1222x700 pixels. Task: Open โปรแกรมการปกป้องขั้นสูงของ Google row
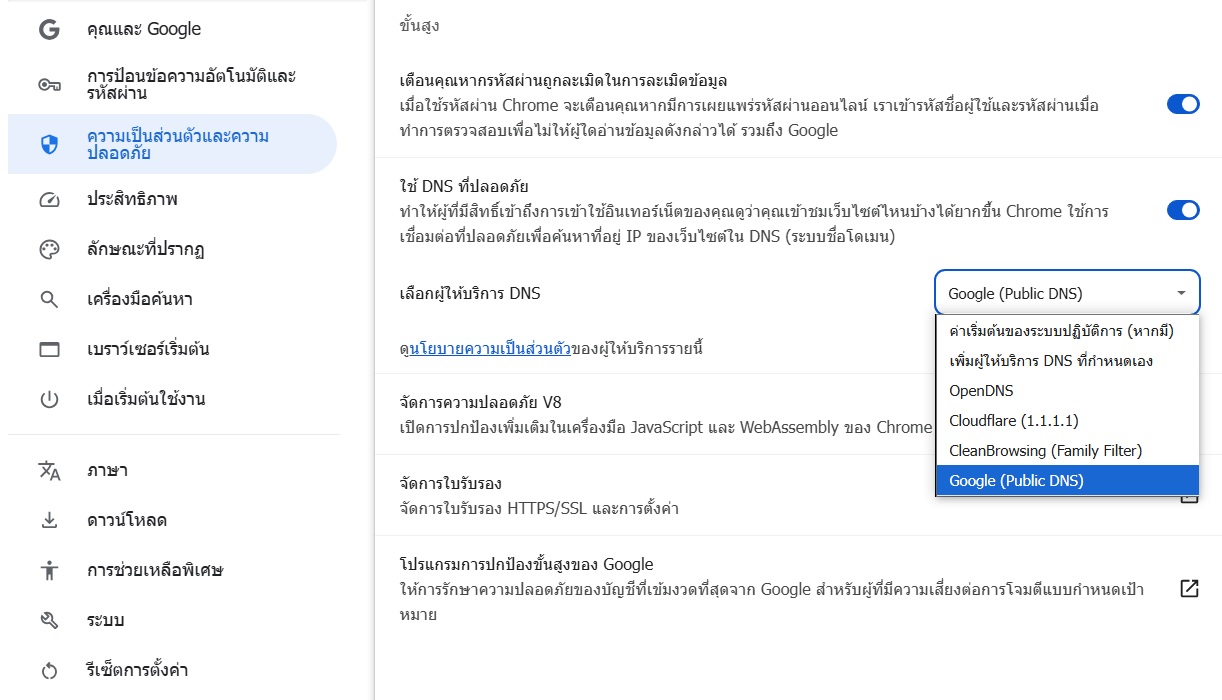[x=799, y=589]
